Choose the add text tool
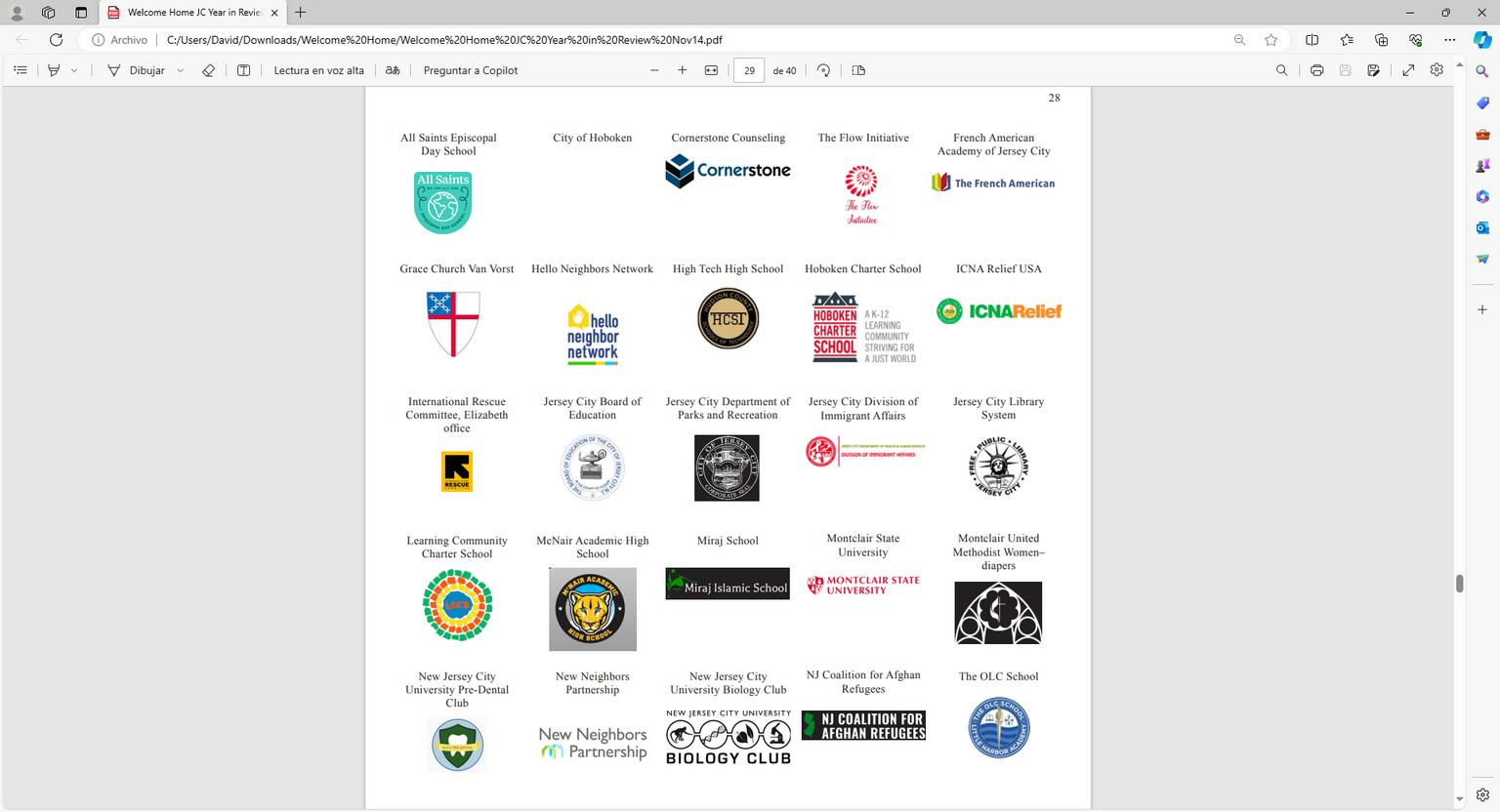Image resolution: width=1500 pixels, height=812 pixels. coord(244,70)
